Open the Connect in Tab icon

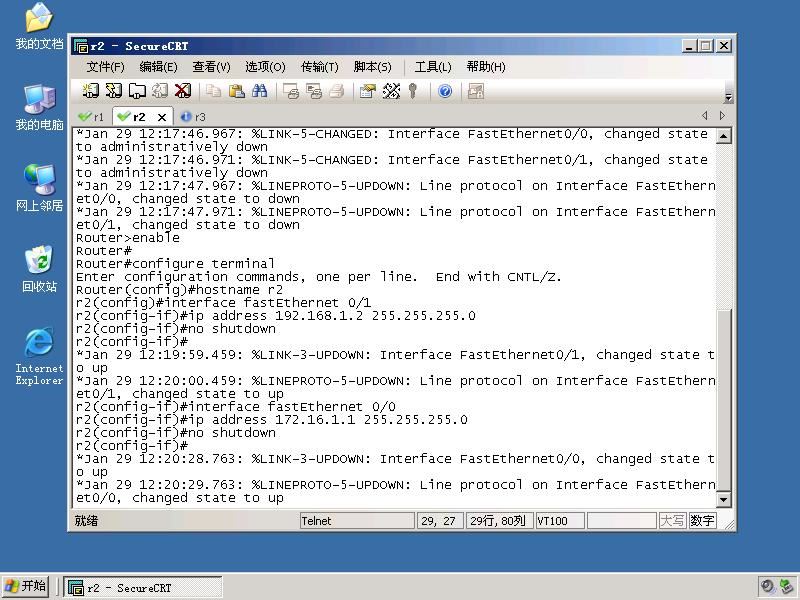(137, 91)
